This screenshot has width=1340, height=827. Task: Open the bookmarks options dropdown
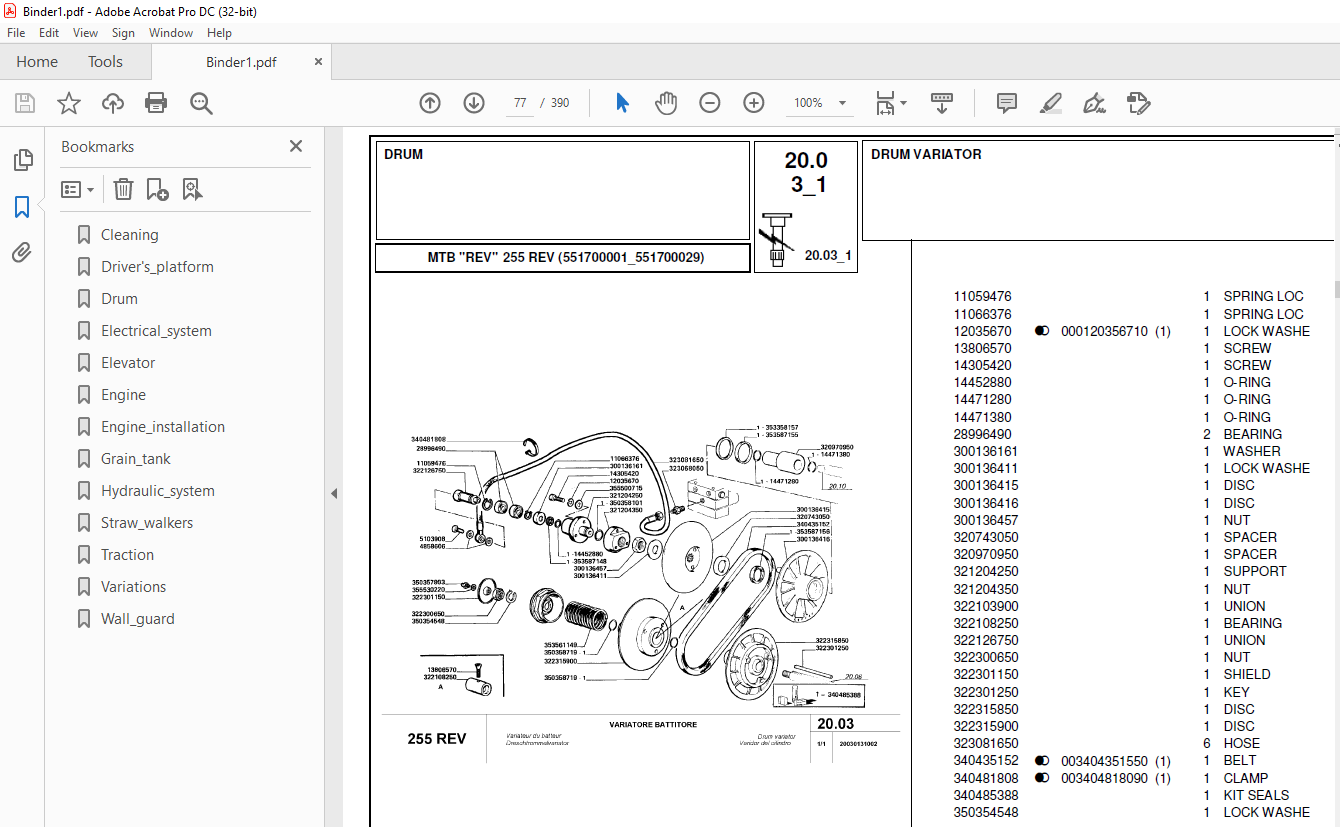click(77, 189)
